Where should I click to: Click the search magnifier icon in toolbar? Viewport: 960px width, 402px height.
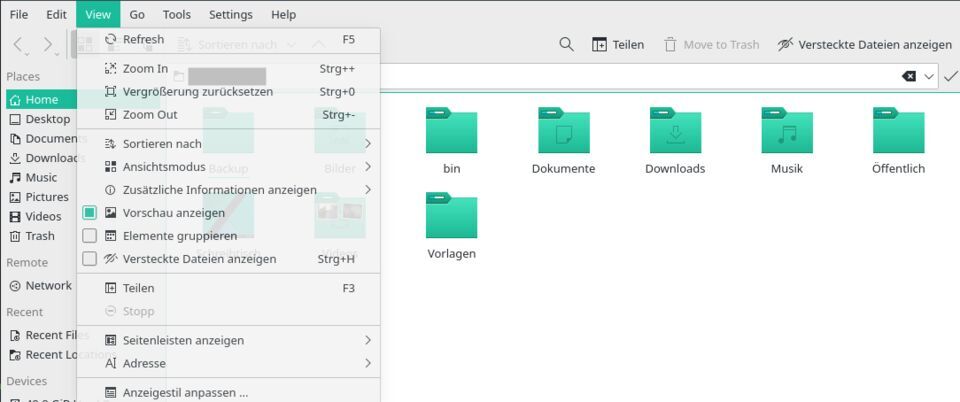[x=566, y=44]
